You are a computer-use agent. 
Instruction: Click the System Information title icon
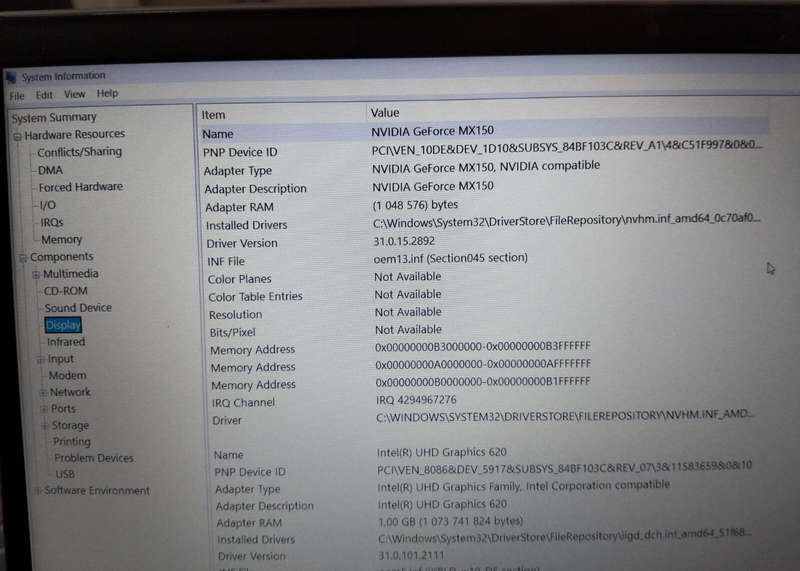coord(11,78)
